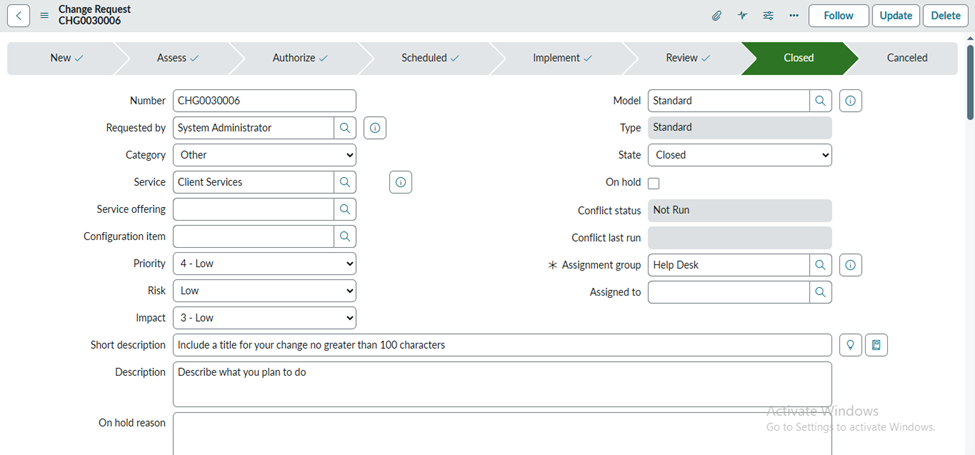
Task: Open the activity stream icon in header
Action: [742, 16]
